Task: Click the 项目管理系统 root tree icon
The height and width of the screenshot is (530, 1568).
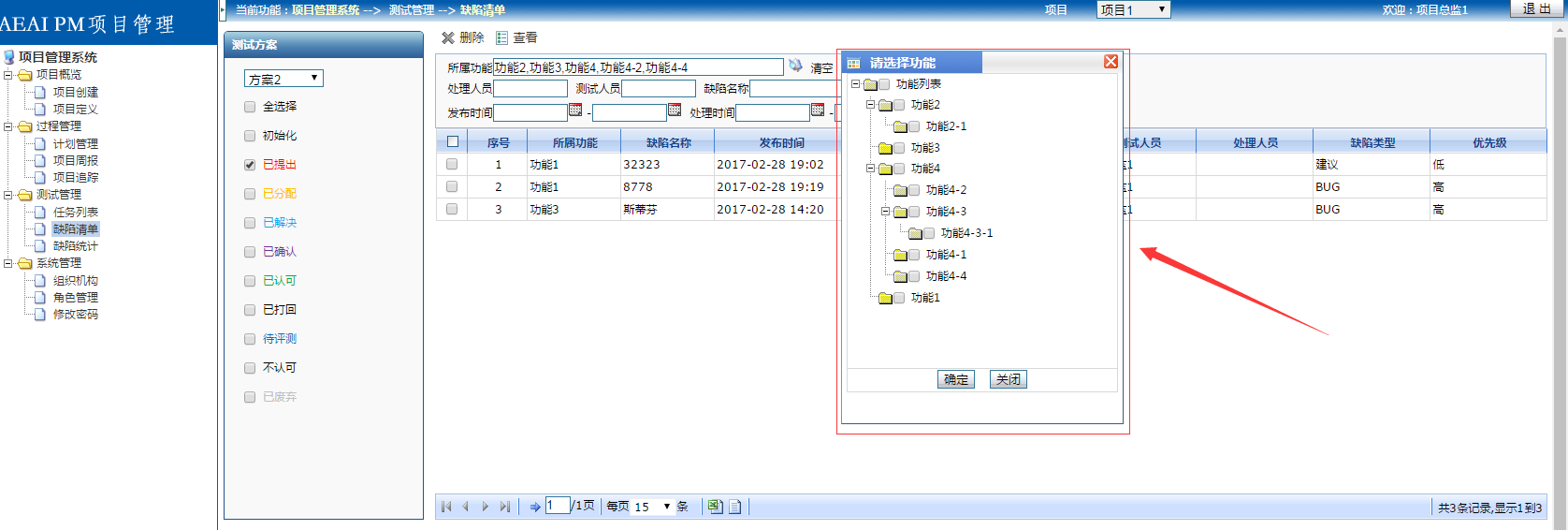Action: point(9,57)
